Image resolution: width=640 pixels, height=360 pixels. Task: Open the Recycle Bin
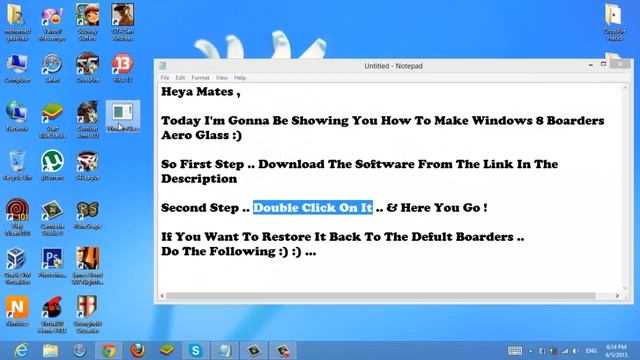[17, 166]
